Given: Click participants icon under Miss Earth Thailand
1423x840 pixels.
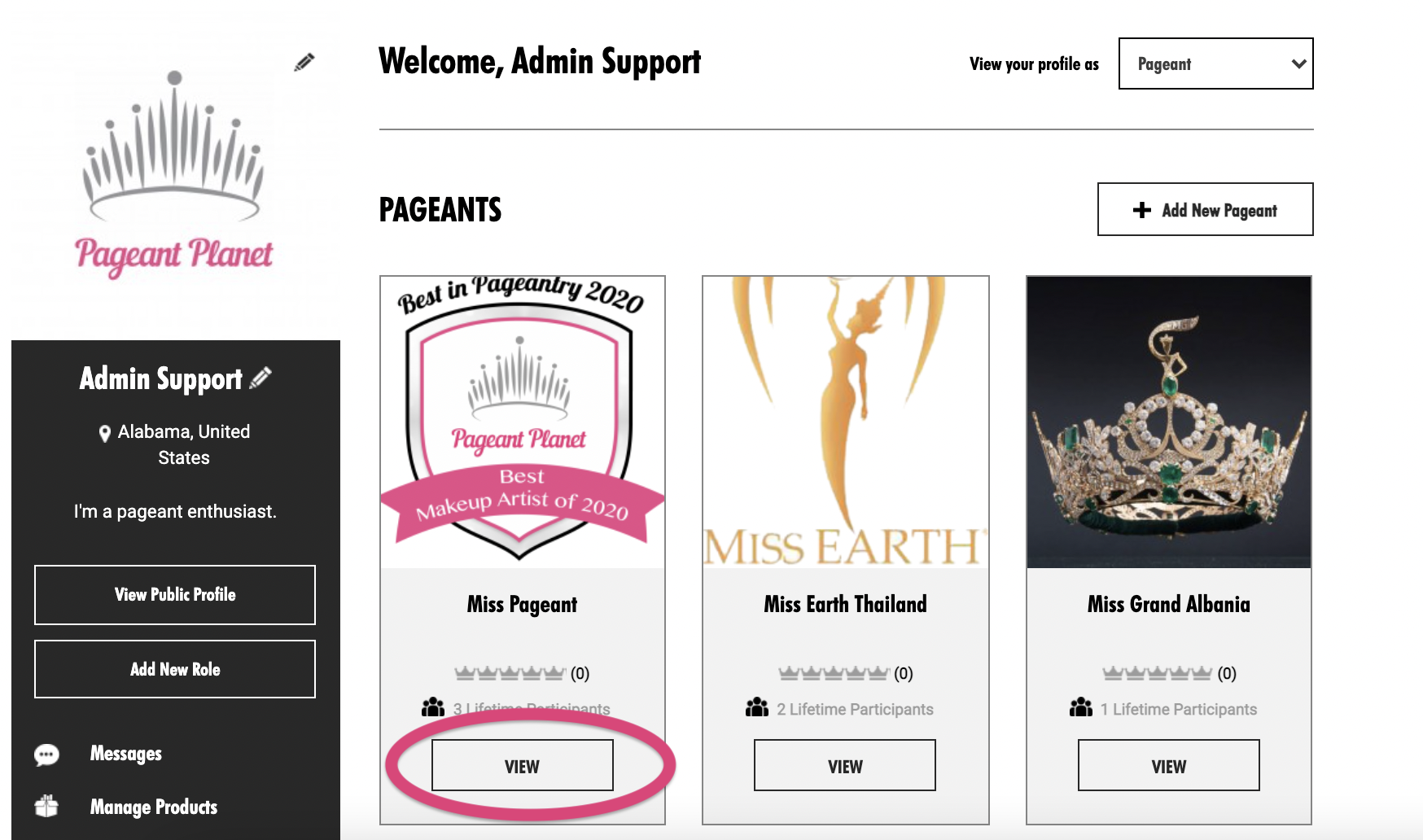Looking at the screenshot, I should click(x=757, y=707).
